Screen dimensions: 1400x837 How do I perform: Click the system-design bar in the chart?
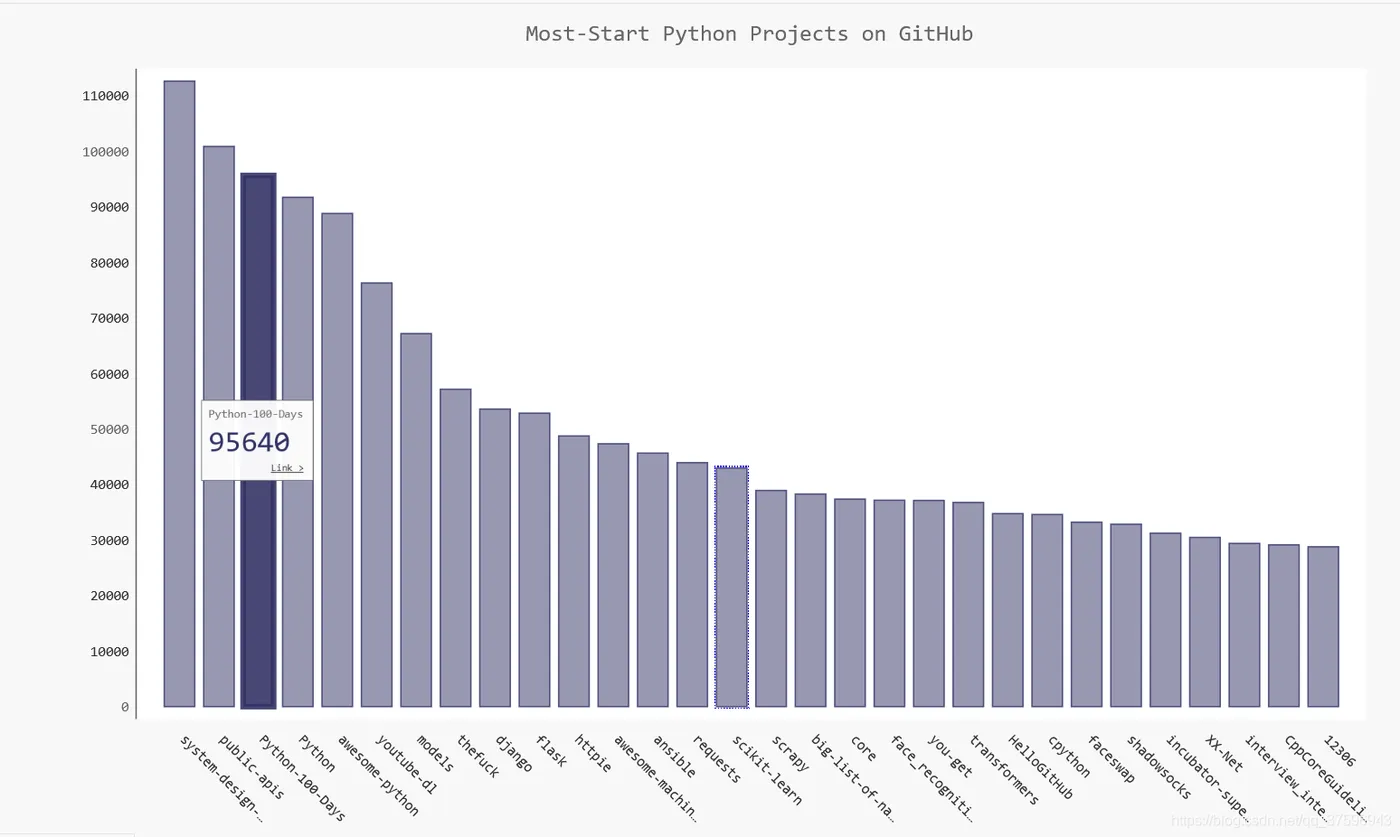click(179, 394)
